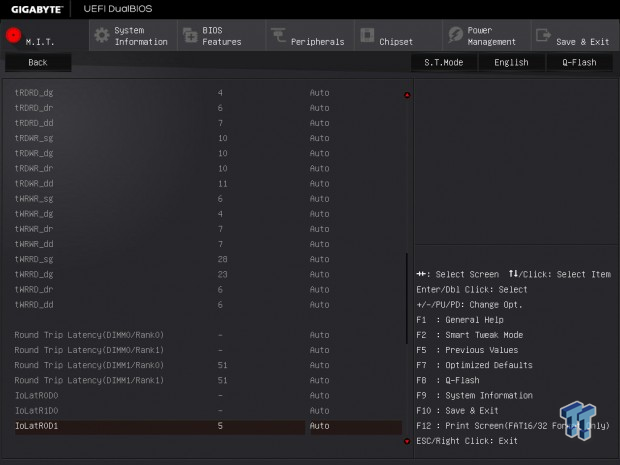This screenshot has width=620, height=465.
Task: Click the red M.I.T. circle icon
Action: (x=13, y=35)
